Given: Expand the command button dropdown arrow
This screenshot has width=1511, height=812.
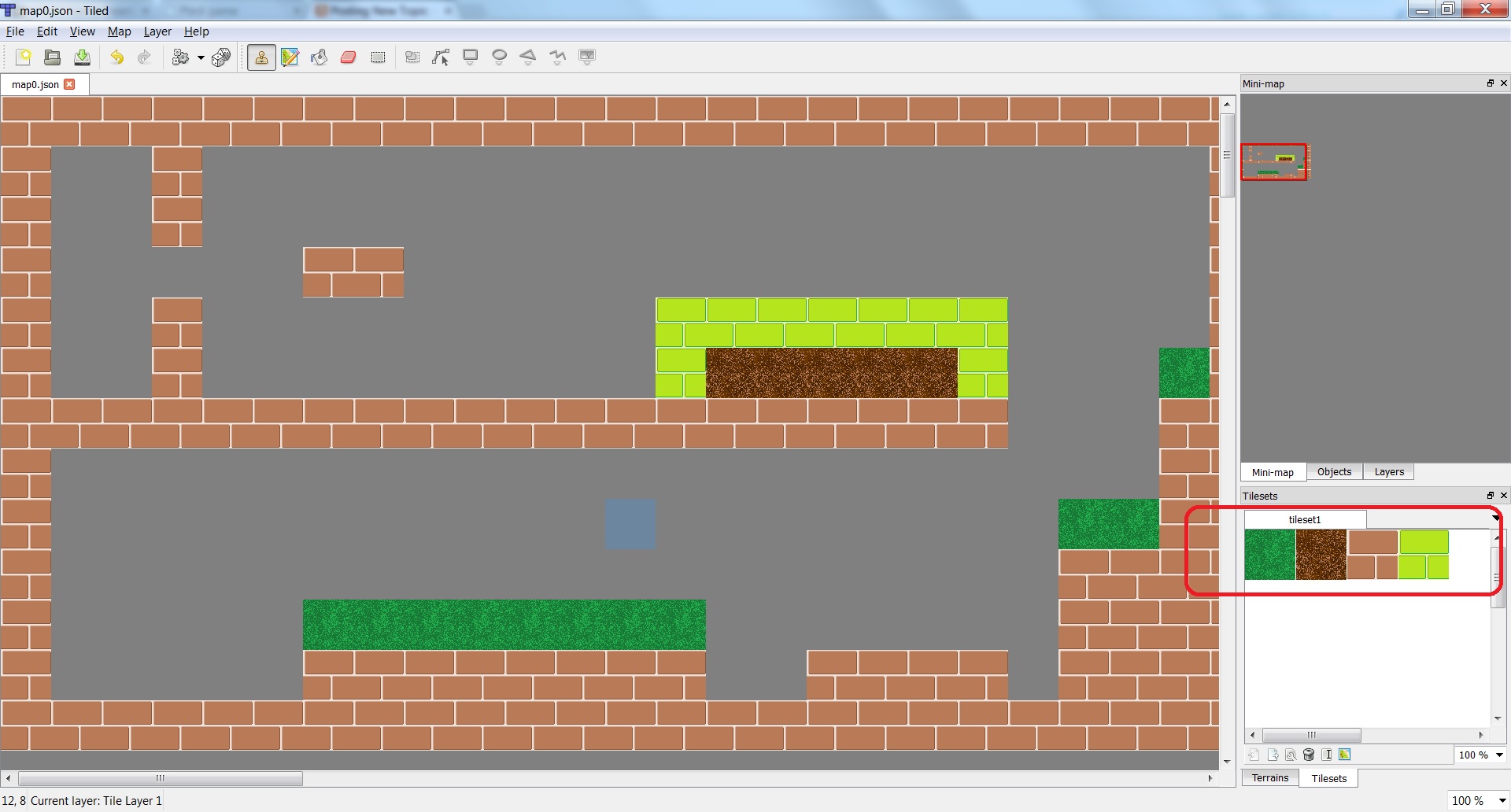Looking at the screenshot, I should [x=201, y=57].
